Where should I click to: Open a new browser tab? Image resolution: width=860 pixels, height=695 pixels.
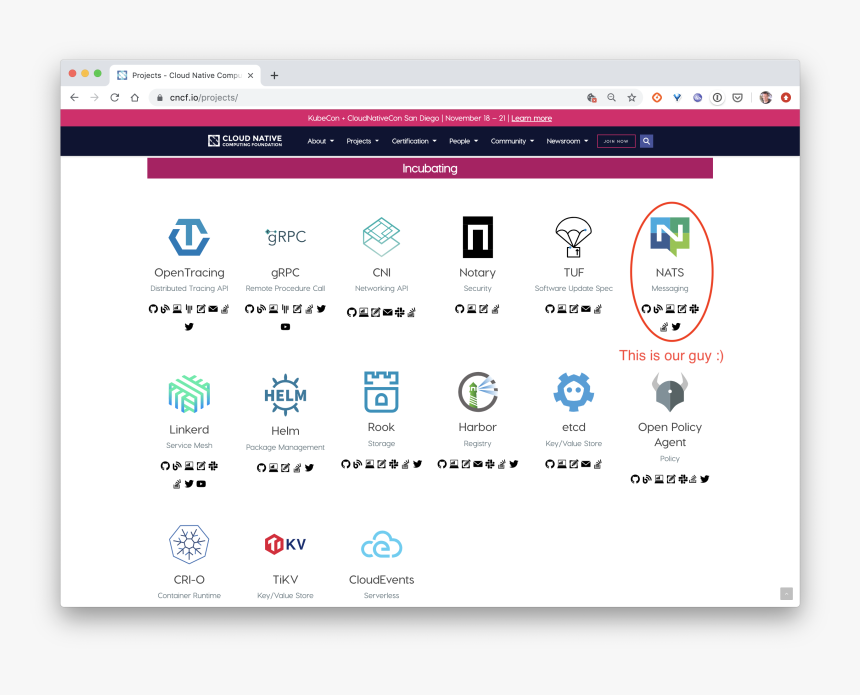[x=274, y=75]
